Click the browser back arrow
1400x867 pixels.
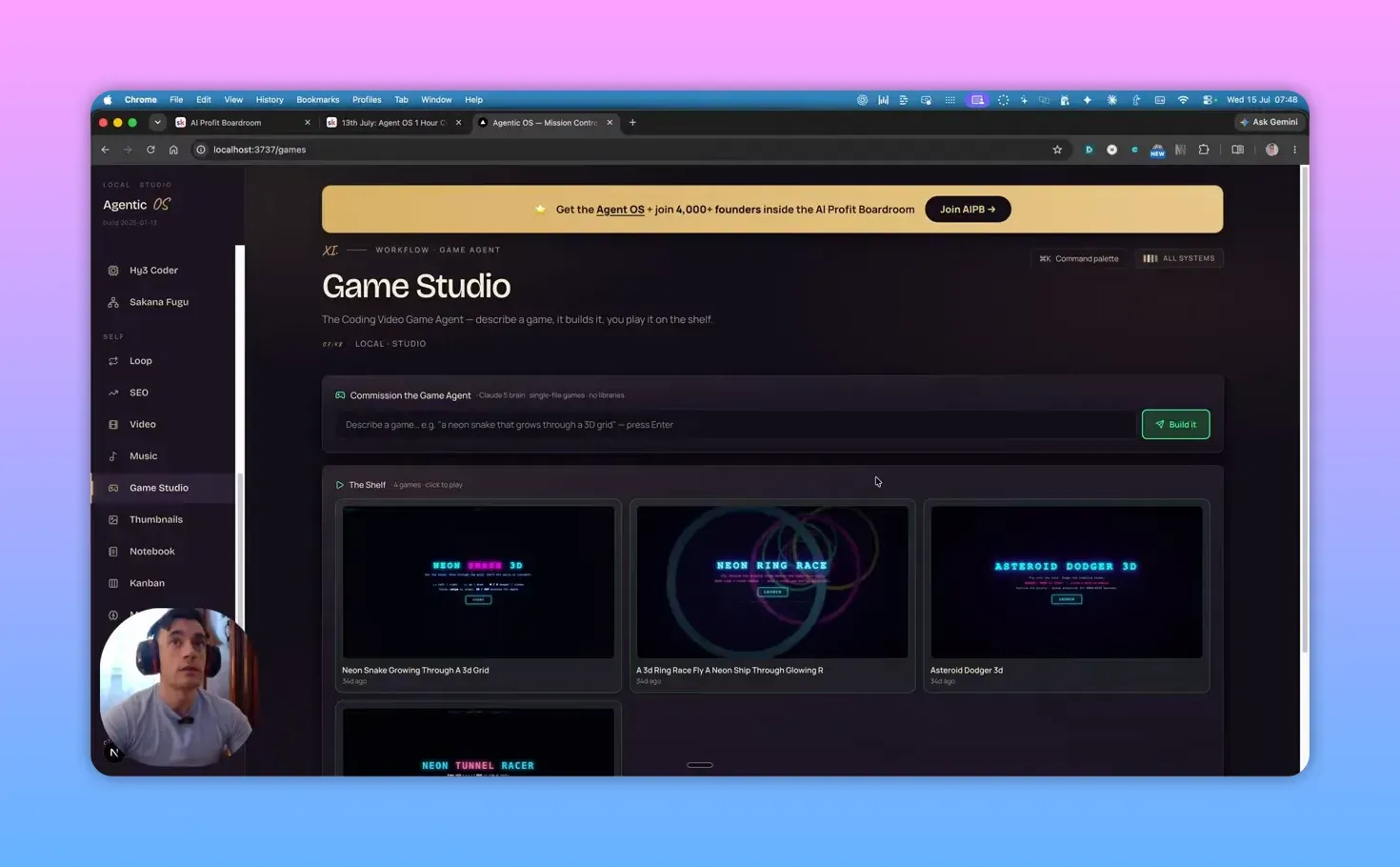pyautogui.click(x=106, y=150)
